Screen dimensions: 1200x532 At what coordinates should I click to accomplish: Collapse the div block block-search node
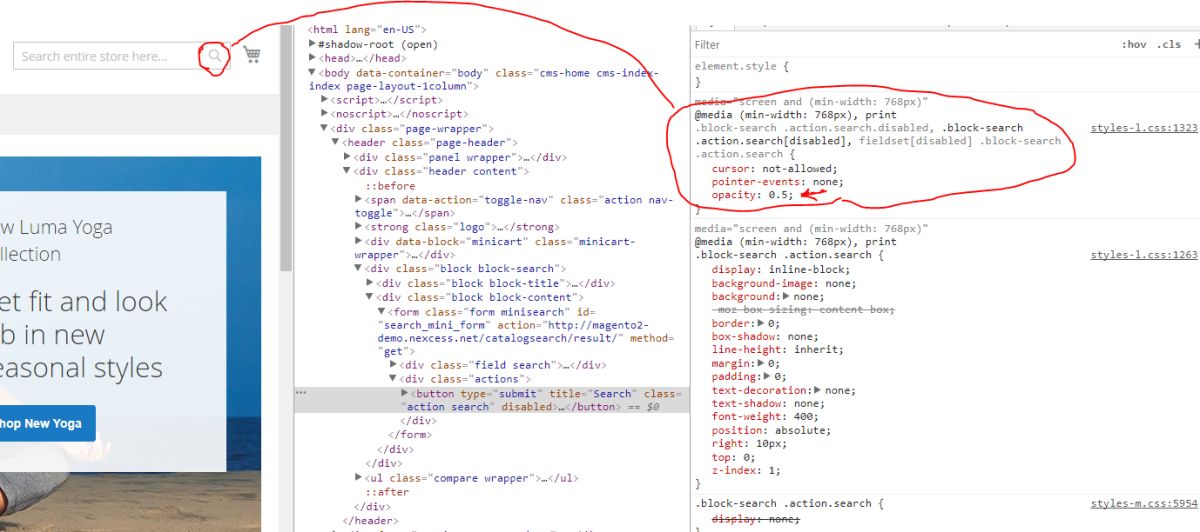(358, 269)
